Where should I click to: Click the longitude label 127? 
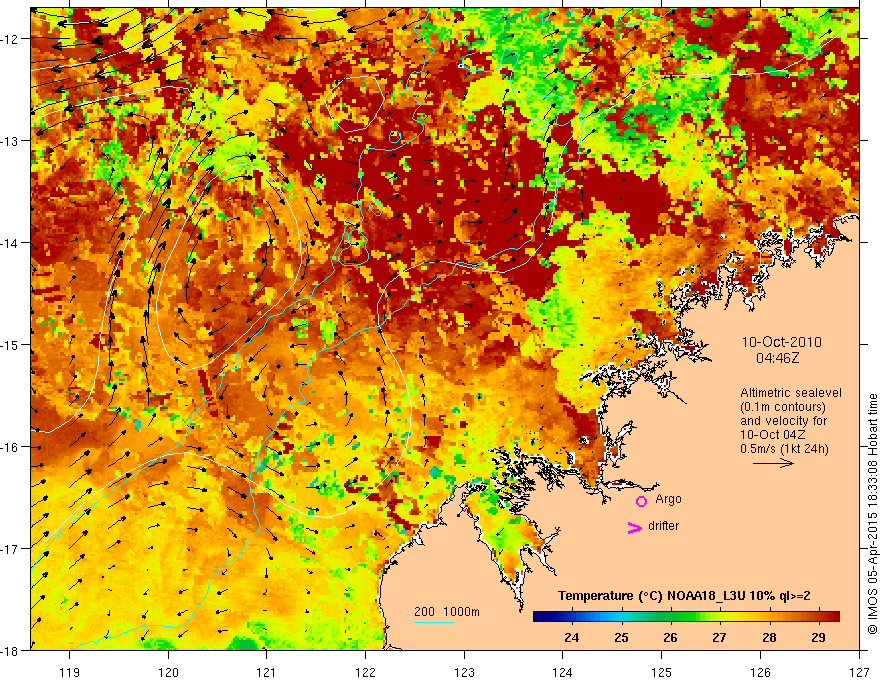[859, 673]
